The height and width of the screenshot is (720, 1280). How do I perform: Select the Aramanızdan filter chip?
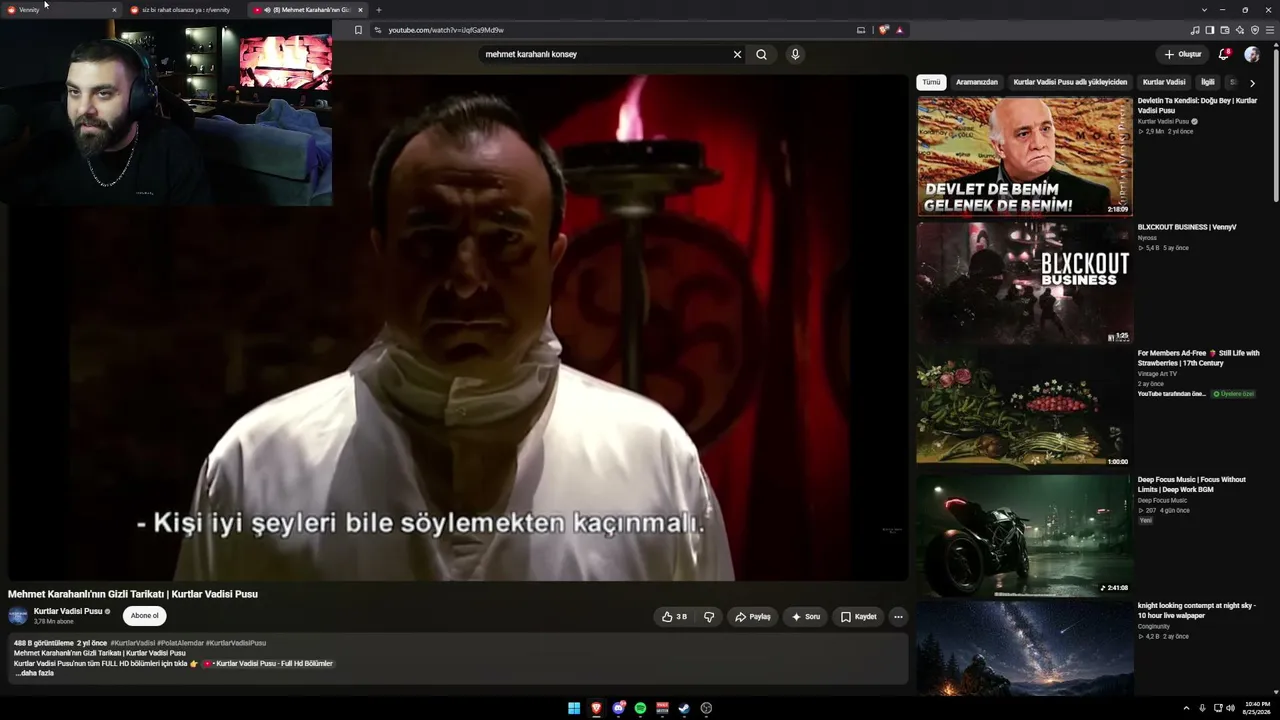(977, 82)
